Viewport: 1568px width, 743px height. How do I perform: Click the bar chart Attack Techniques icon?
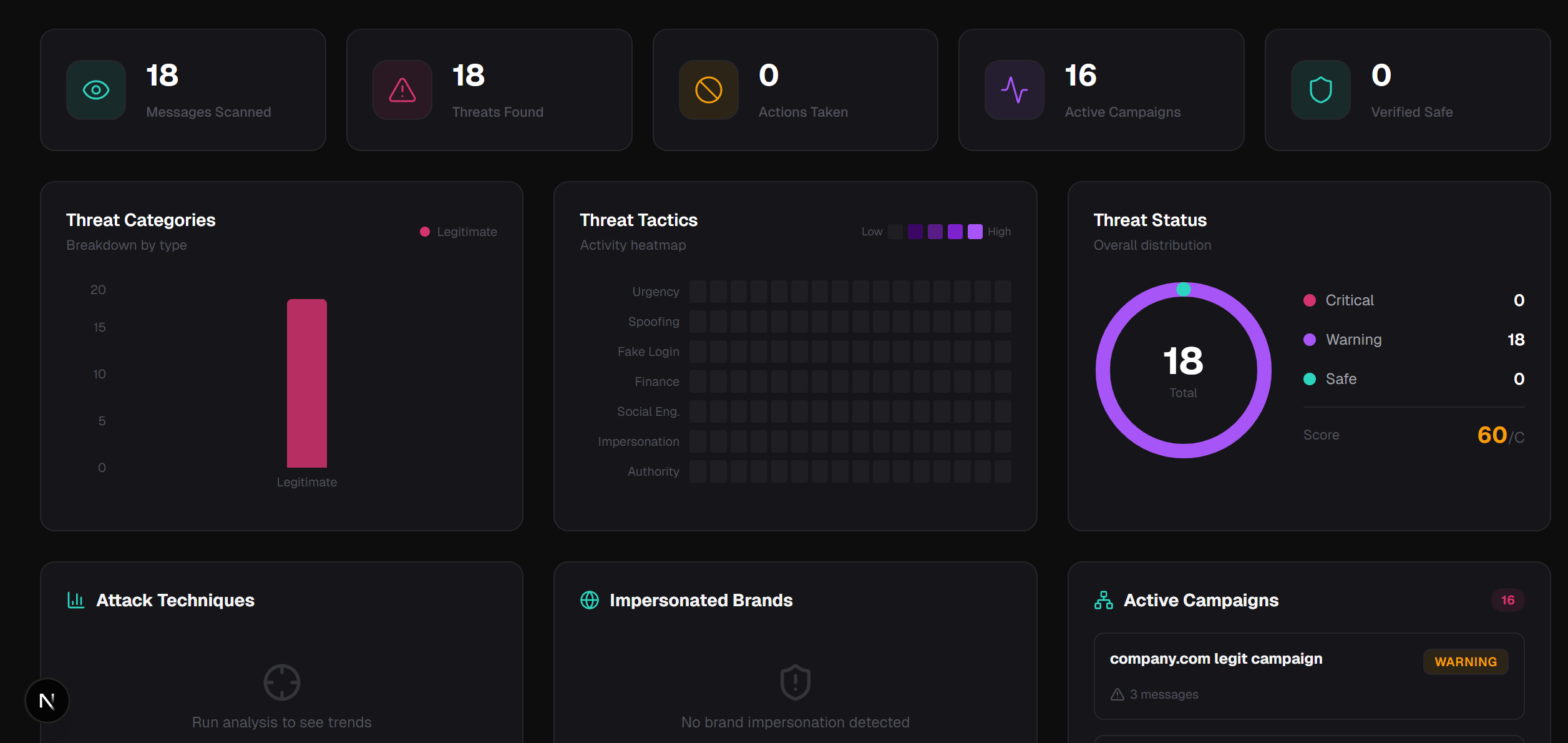point(76,600)
